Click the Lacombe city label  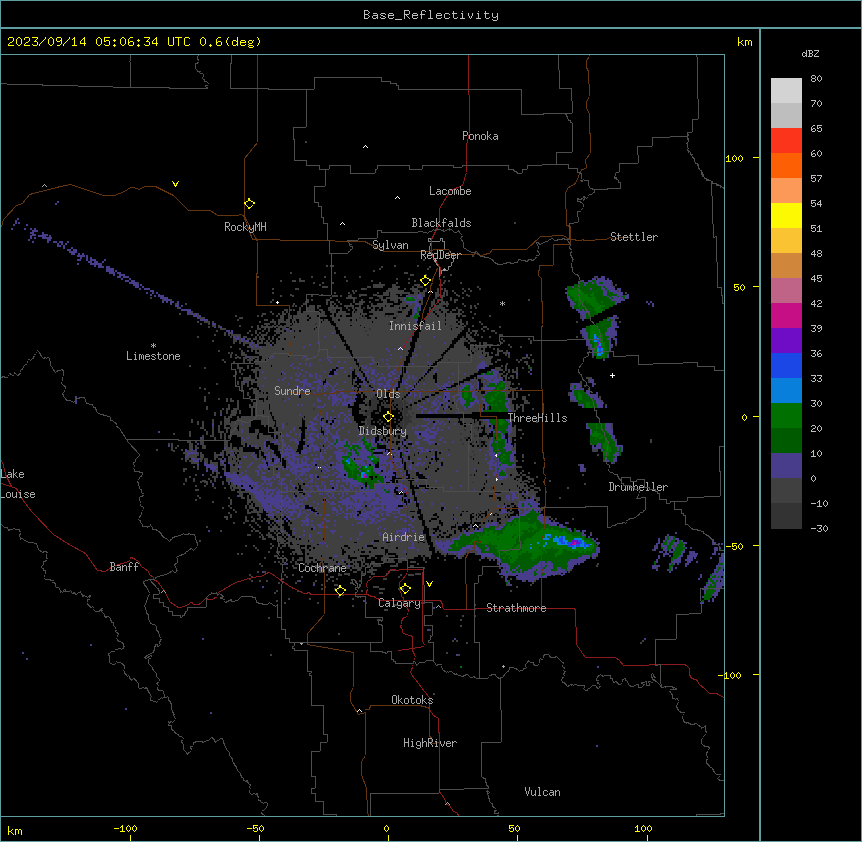450,191
